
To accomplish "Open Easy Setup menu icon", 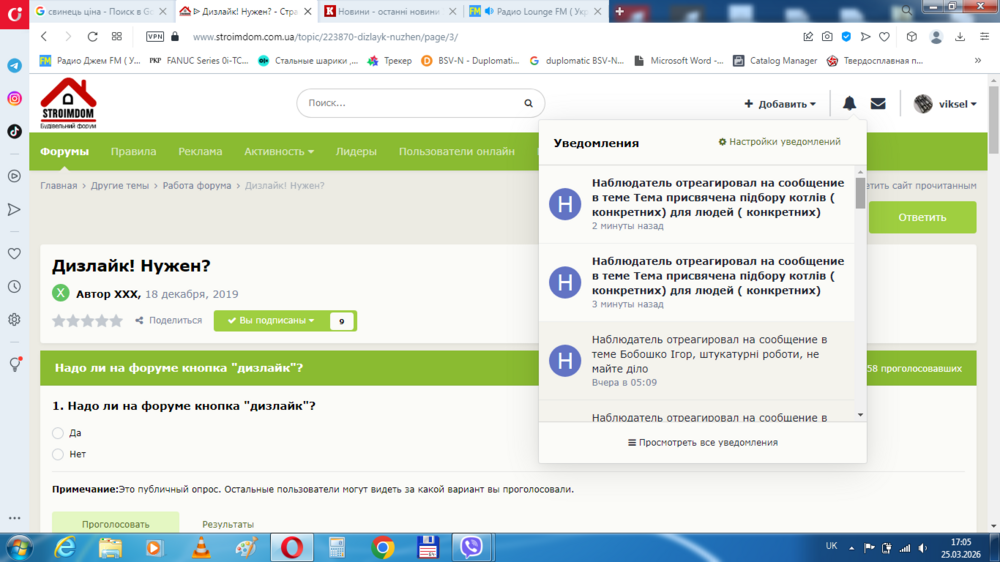I will 985,37.
